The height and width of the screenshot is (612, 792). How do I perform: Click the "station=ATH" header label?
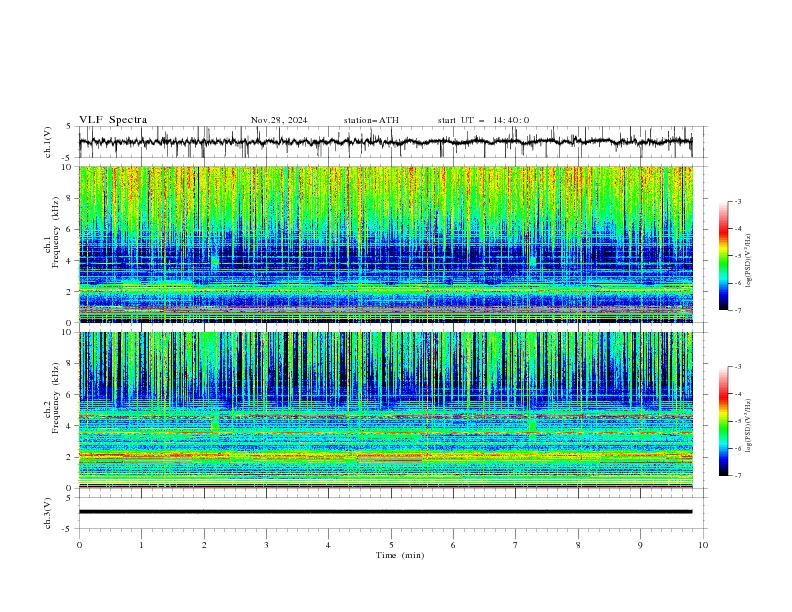click(x=371, y=120)
